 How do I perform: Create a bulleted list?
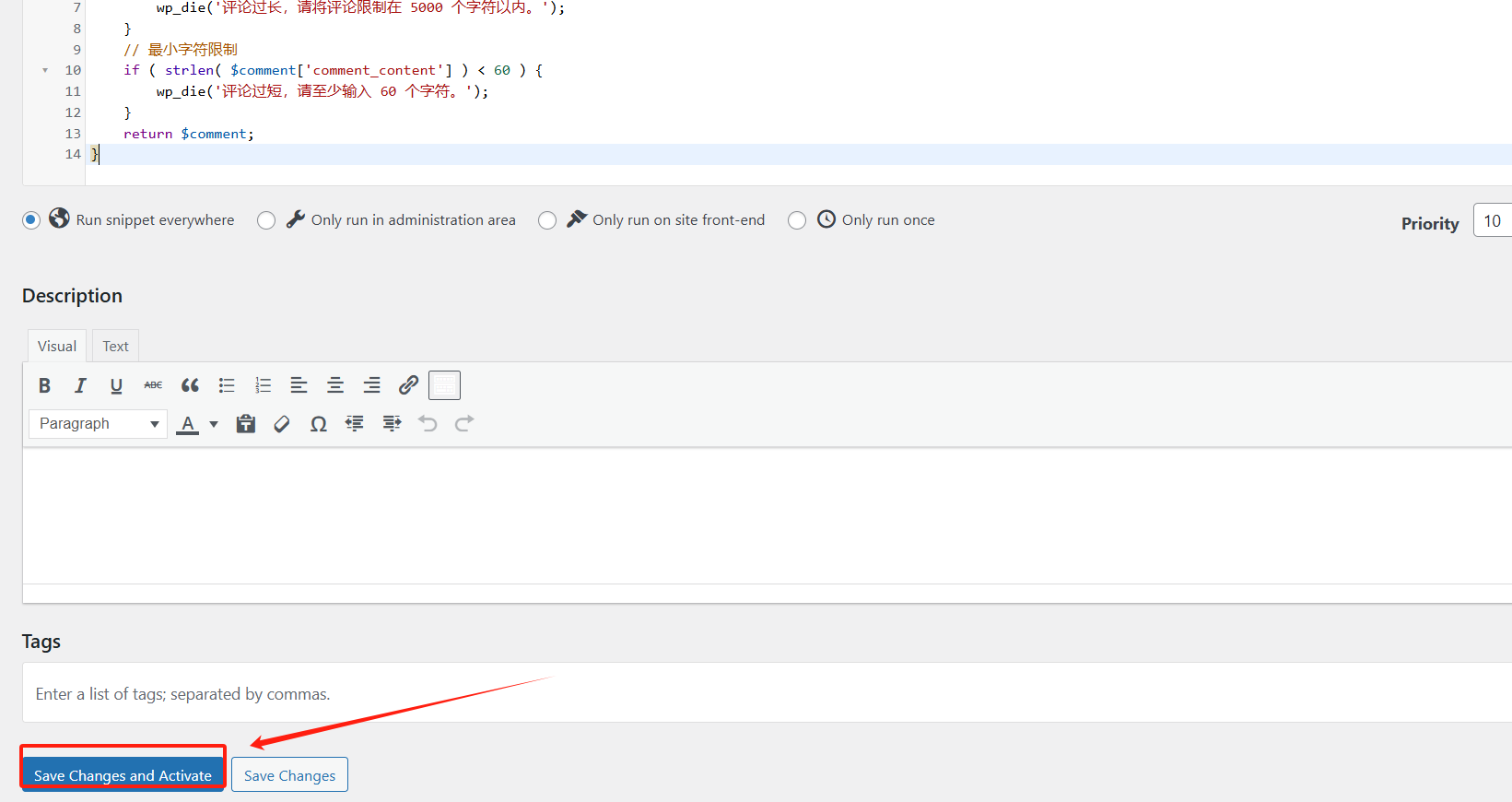[x=227, y=385]
